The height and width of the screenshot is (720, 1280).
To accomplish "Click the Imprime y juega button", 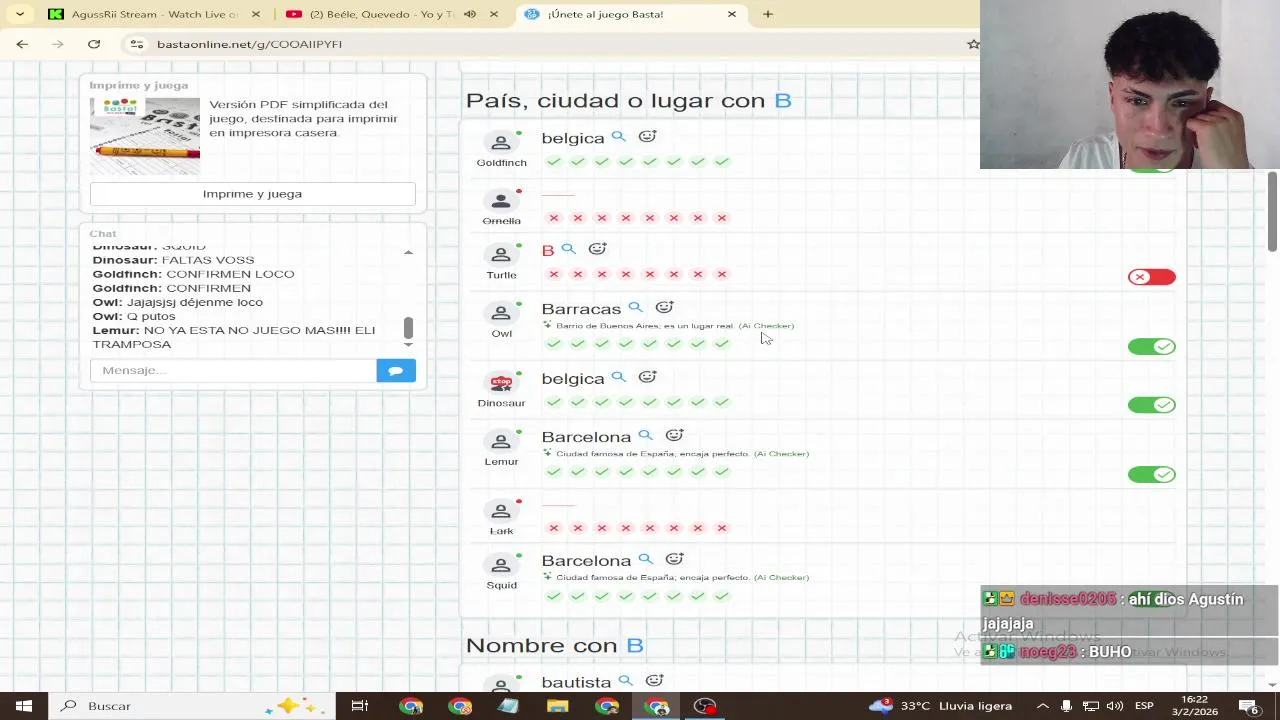I will (x=252, y=194).
